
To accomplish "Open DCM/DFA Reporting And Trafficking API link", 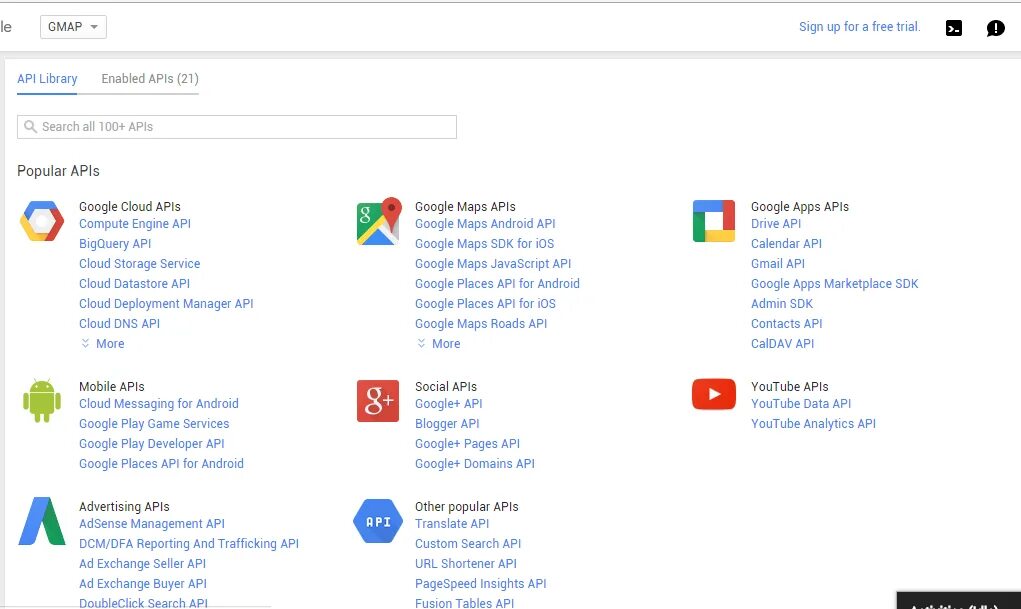I will [x=189, y=544].
